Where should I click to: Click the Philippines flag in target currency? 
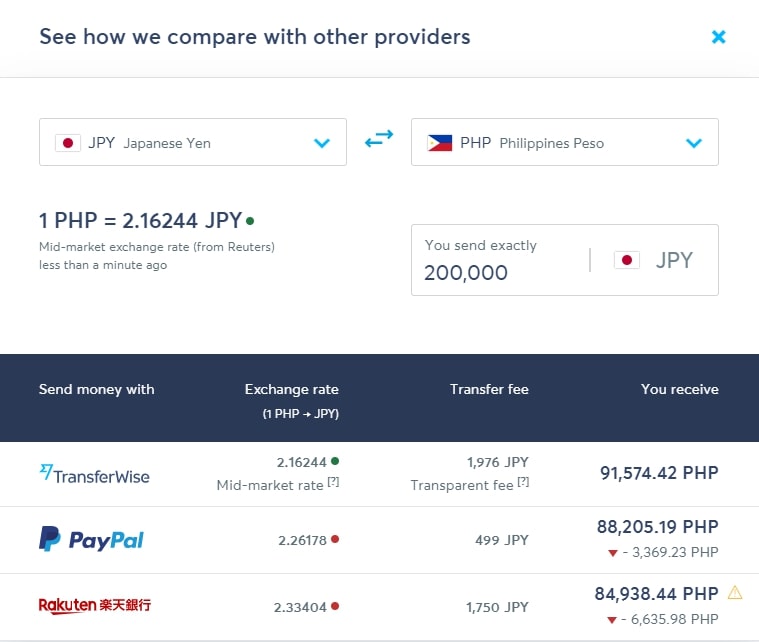pyautogui.click(x=440, y=143)
